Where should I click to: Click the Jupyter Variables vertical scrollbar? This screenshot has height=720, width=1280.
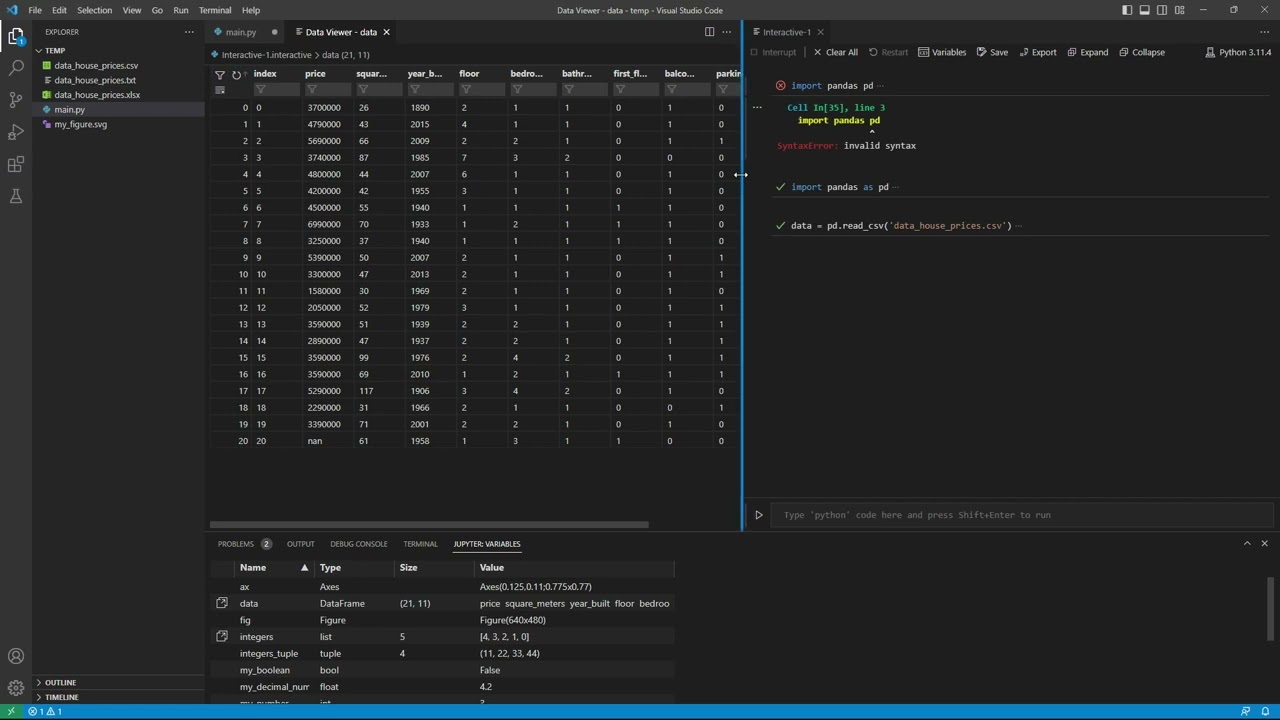(1273, 610)
